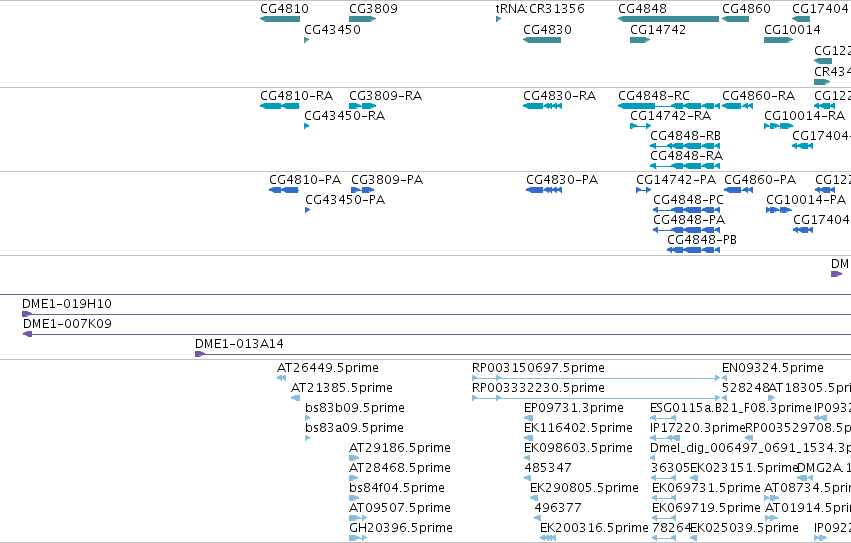
Task: Open the GH20396.5prime EST
Action: pos(358,538)
